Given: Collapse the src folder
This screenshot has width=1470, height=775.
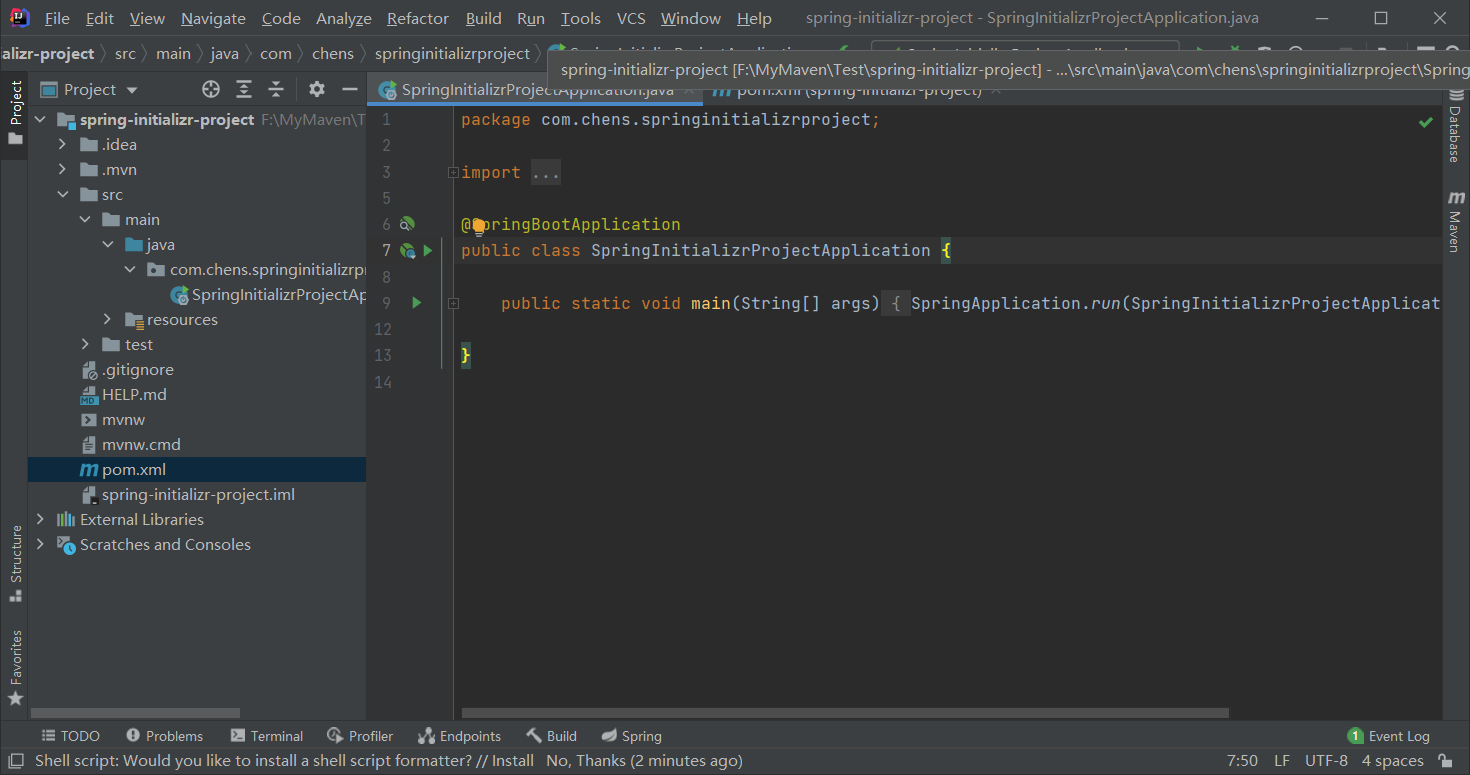Looking at the screenshot, I should (x=62, y=194).
